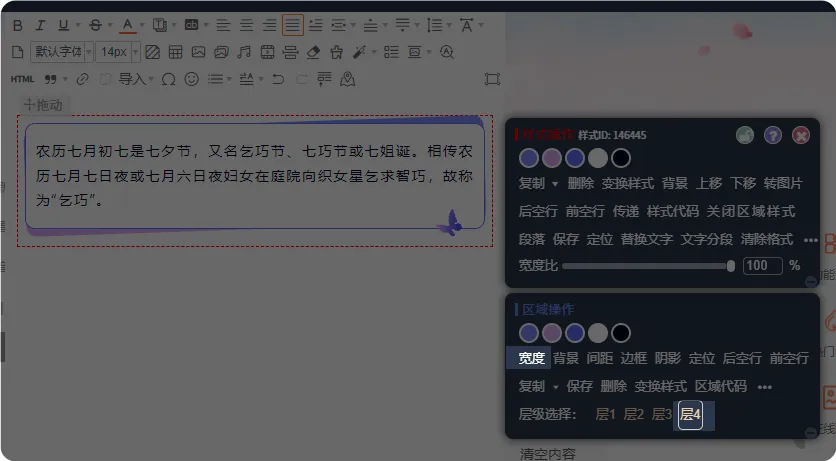Open the 边框 tab
Viewport: 836px width, 461px height.
pyautogui.click(x=633, y=358)
